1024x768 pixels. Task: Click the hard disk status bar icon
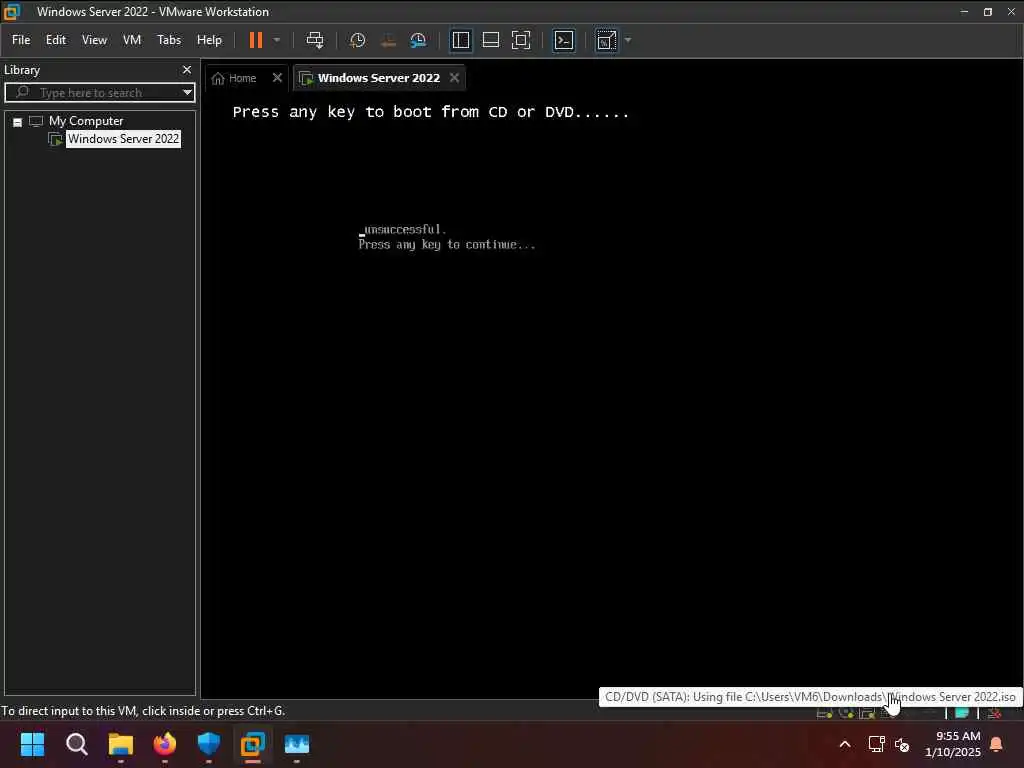(x=824, y=713)
